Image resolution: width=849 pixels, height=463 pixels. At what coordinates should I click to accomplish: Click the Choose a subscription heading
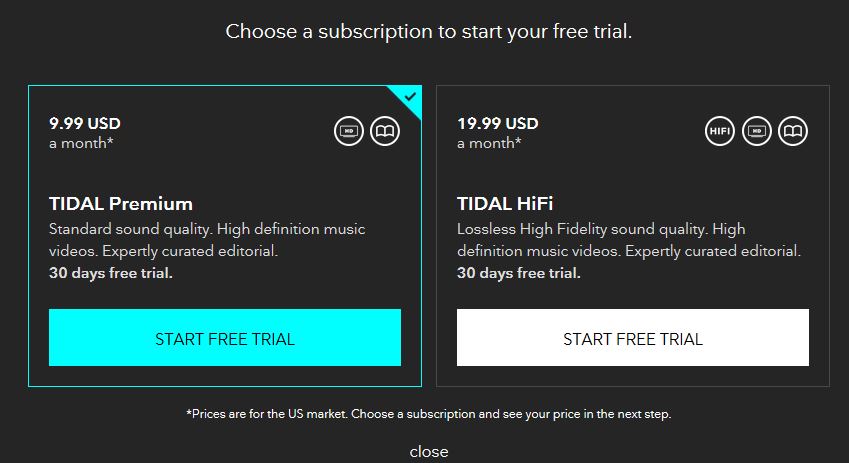coord(429,31)
